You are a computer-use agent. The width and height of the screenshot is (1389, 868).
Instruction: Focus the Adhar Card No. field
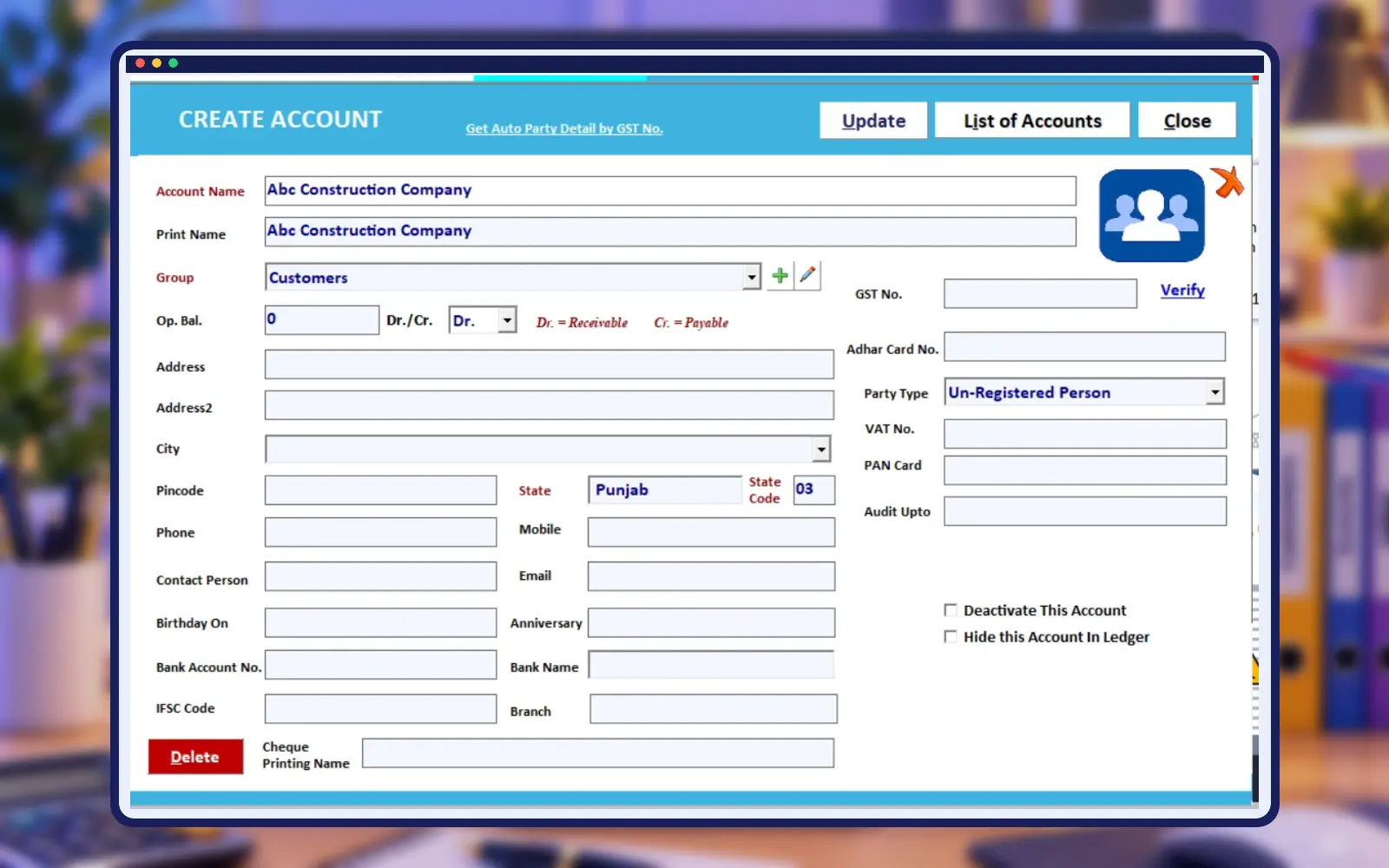click(1084, 346)
